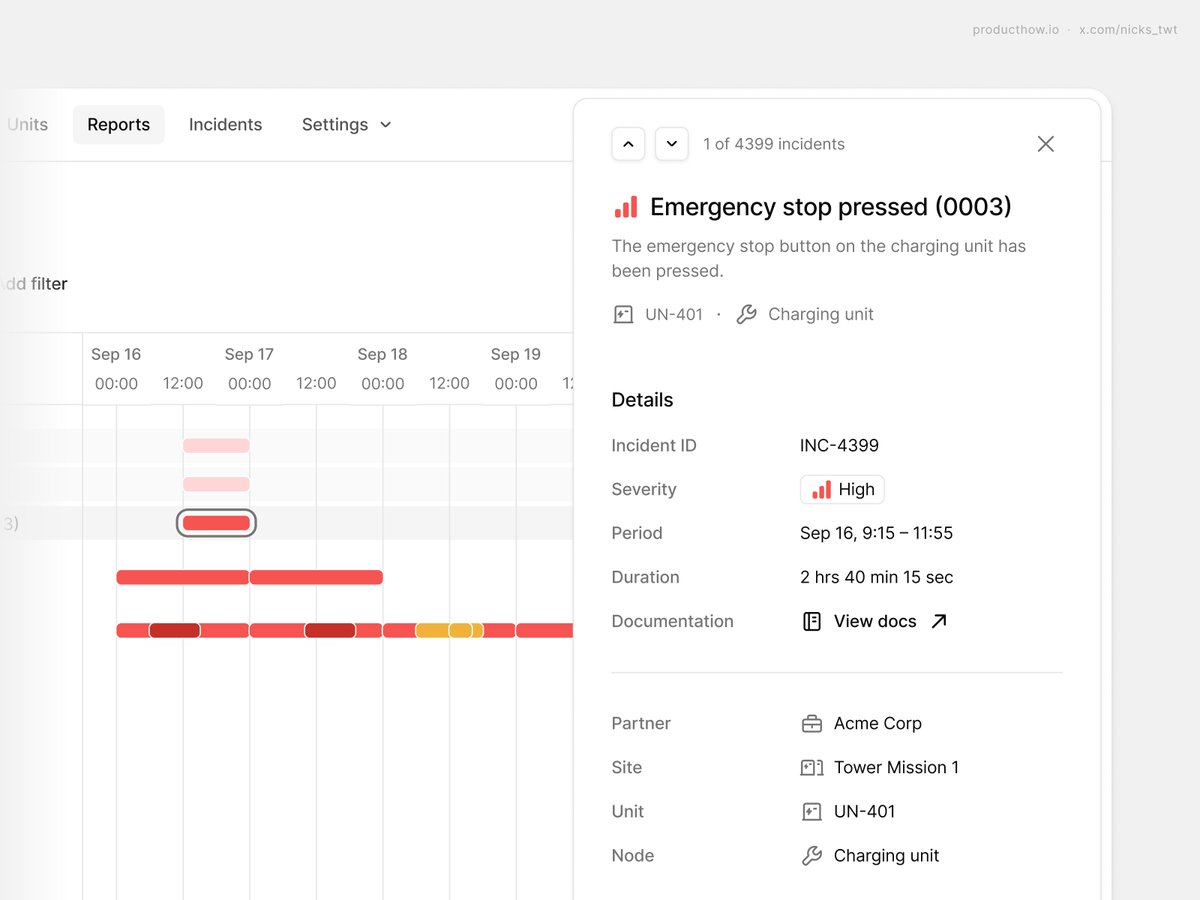This screenshot has width=1200, height=900.
Task: Click the UN-401 unit icon under description
Action: 623,315
